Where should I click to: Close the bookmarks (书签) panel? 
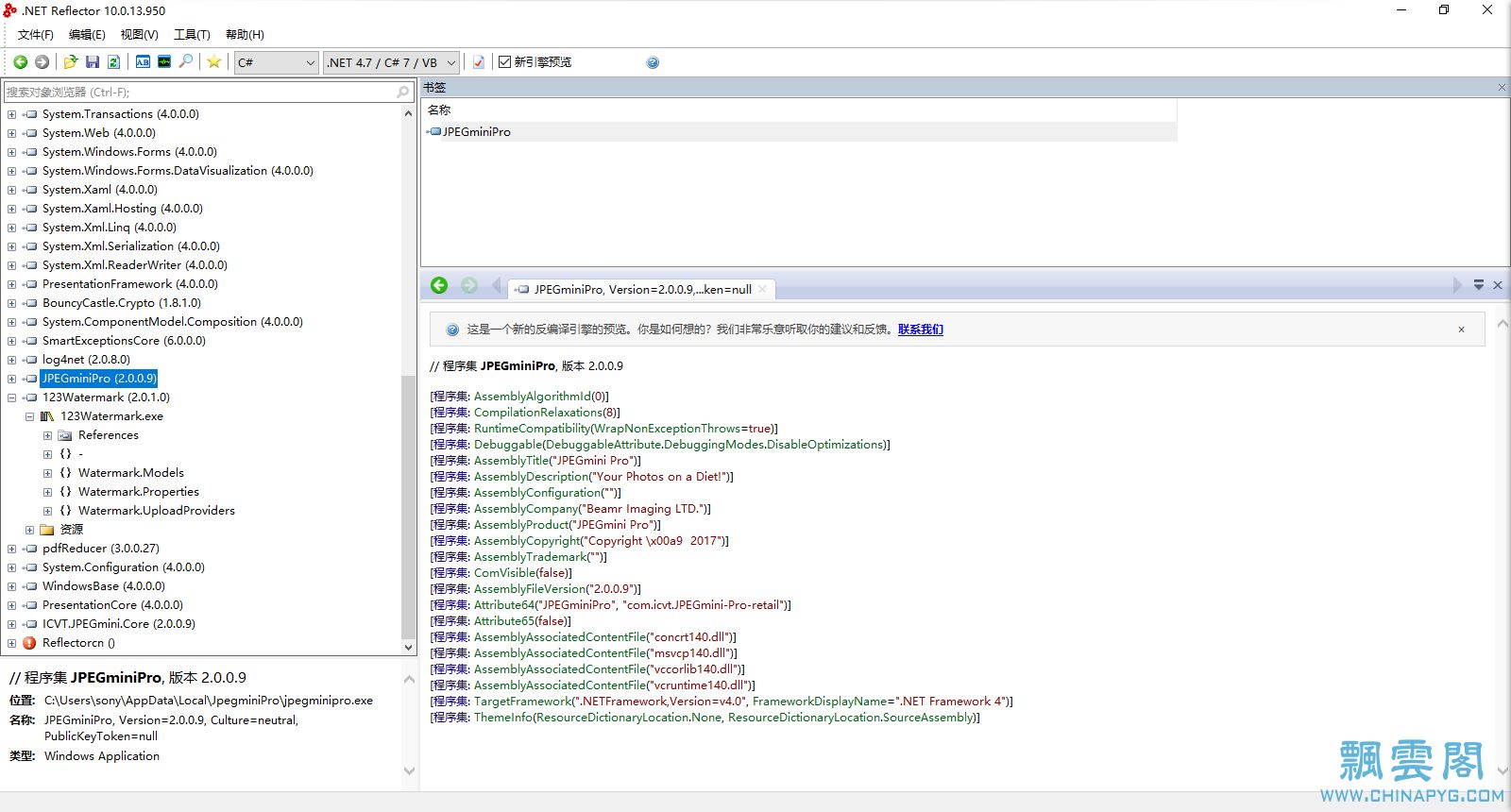tap(1502, 87)
